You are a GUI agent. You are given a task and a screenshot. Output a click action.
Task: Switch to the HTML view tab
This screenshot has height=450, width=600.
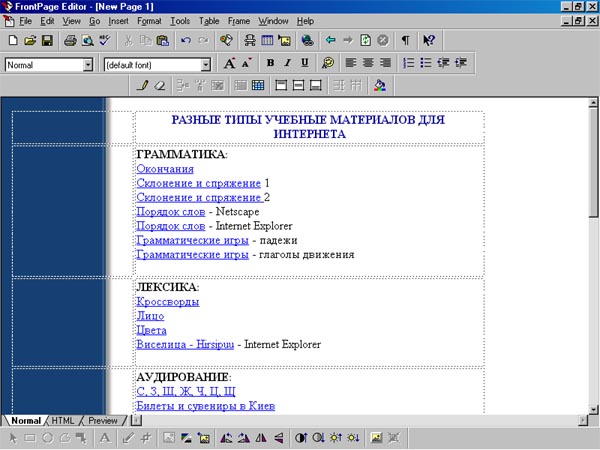(x=63, y=420)
